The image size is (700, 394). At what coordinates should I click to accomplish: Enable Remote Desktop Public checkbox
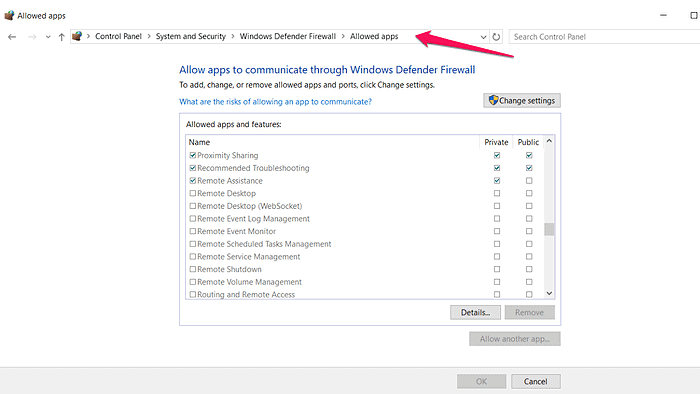click(x=529, y=193)
